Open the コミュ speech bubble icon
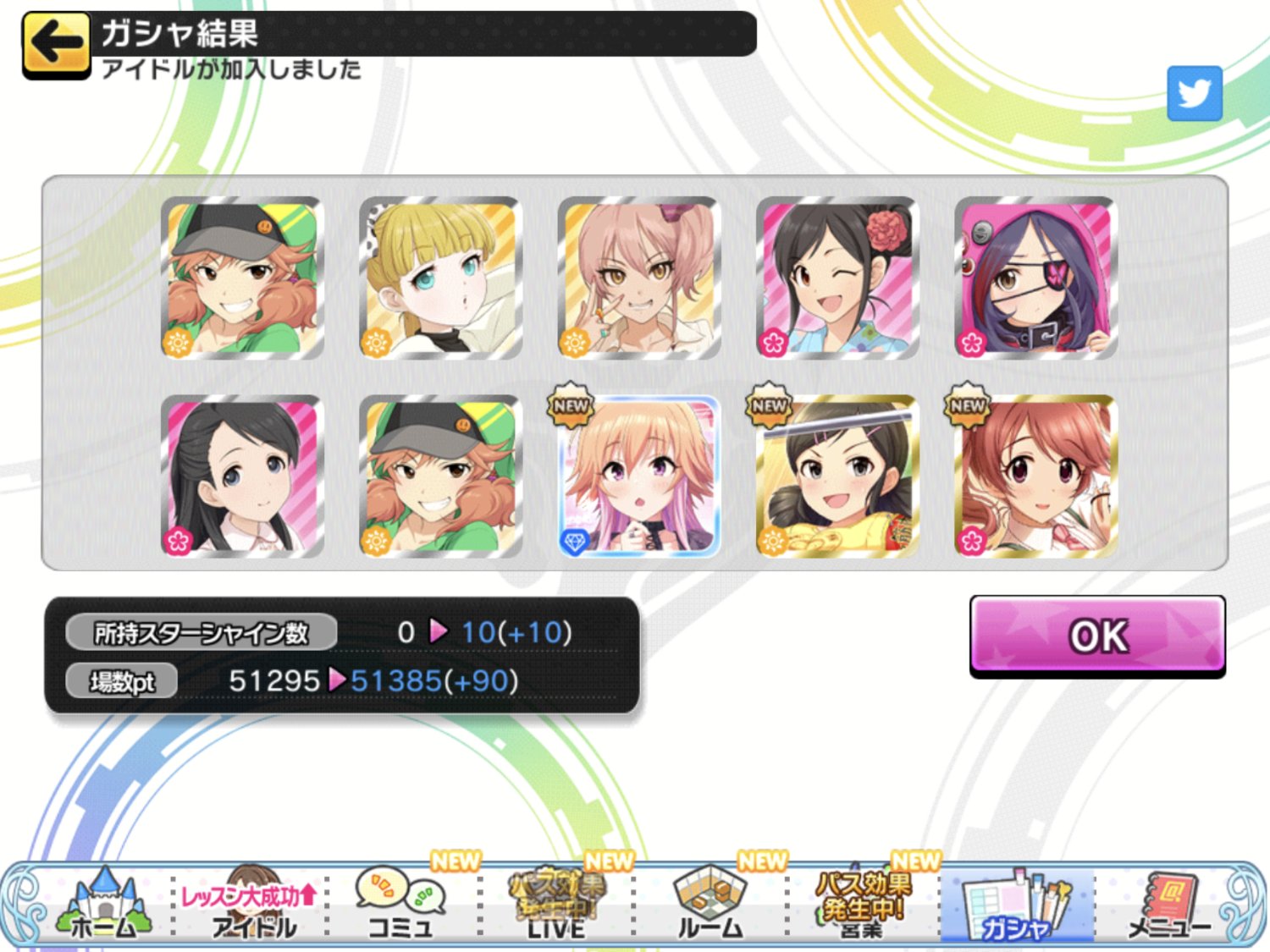1270x952 pixels. (401, 904)
